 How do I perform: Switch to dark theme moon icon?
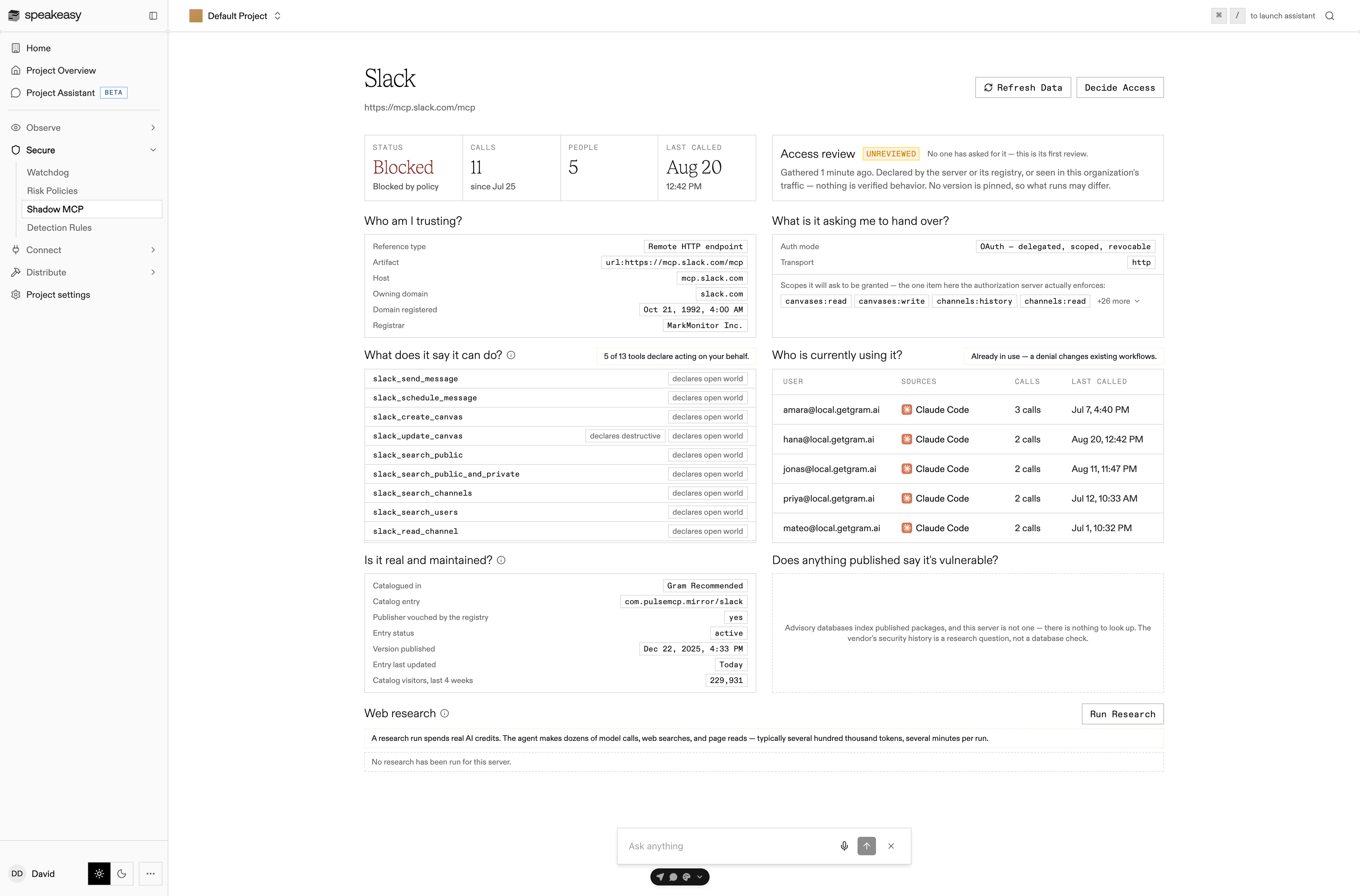click(x=122, y=873)
